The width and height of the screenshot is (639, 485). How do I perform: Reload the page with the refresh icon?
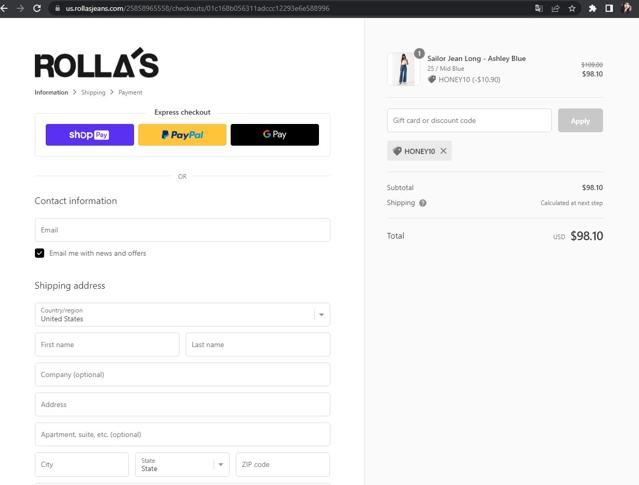37,8
